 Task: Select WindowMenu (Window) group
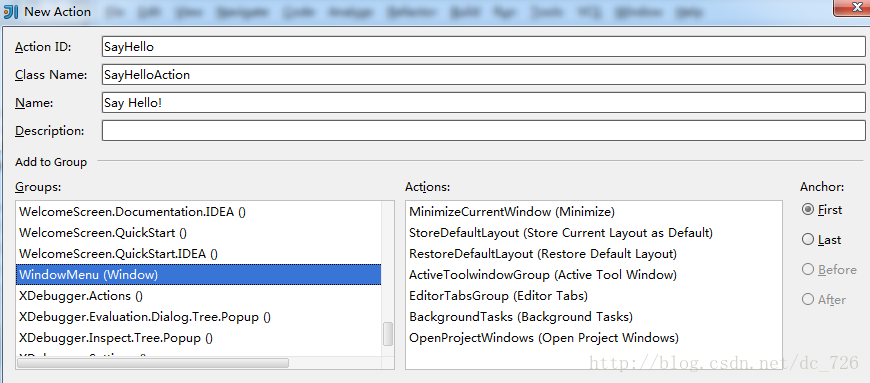(199, 275)
